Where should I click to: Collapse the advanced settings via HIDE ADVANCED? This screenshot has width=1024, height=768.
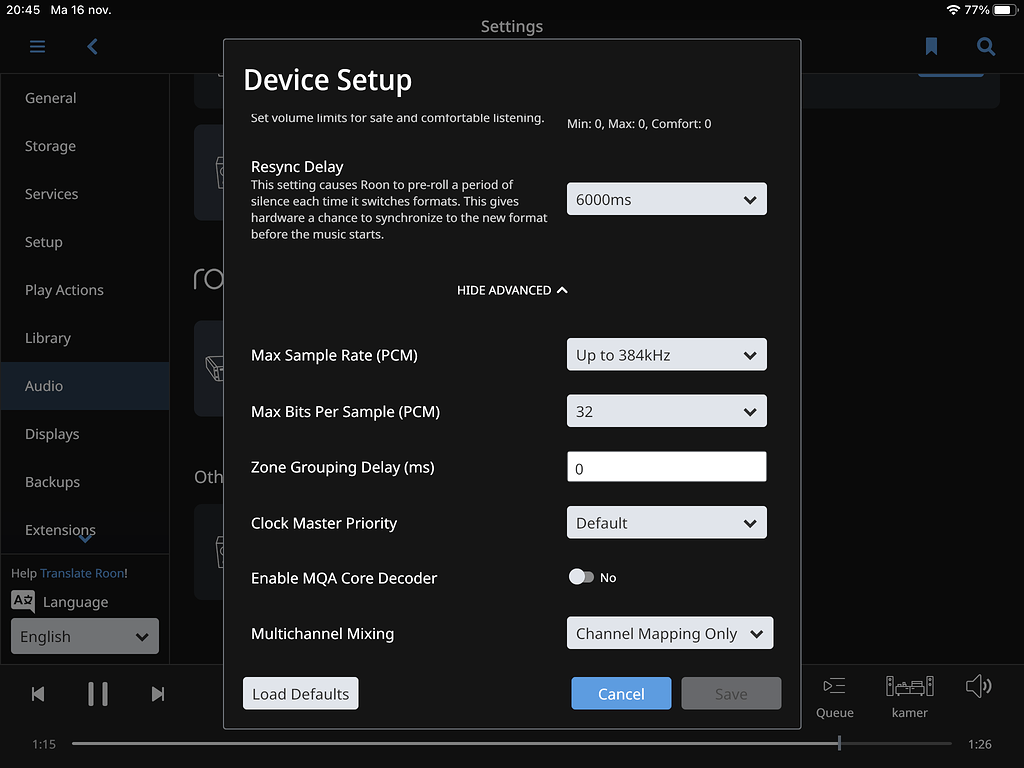click(x=512, y=290)
